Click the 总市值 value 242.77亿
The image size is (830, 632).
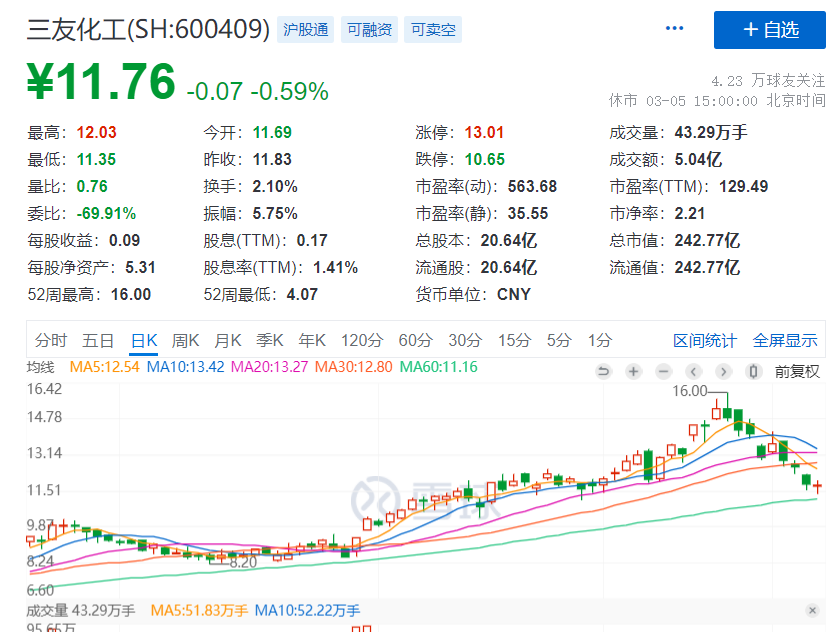pyautogui.click(x=707, y=240)
